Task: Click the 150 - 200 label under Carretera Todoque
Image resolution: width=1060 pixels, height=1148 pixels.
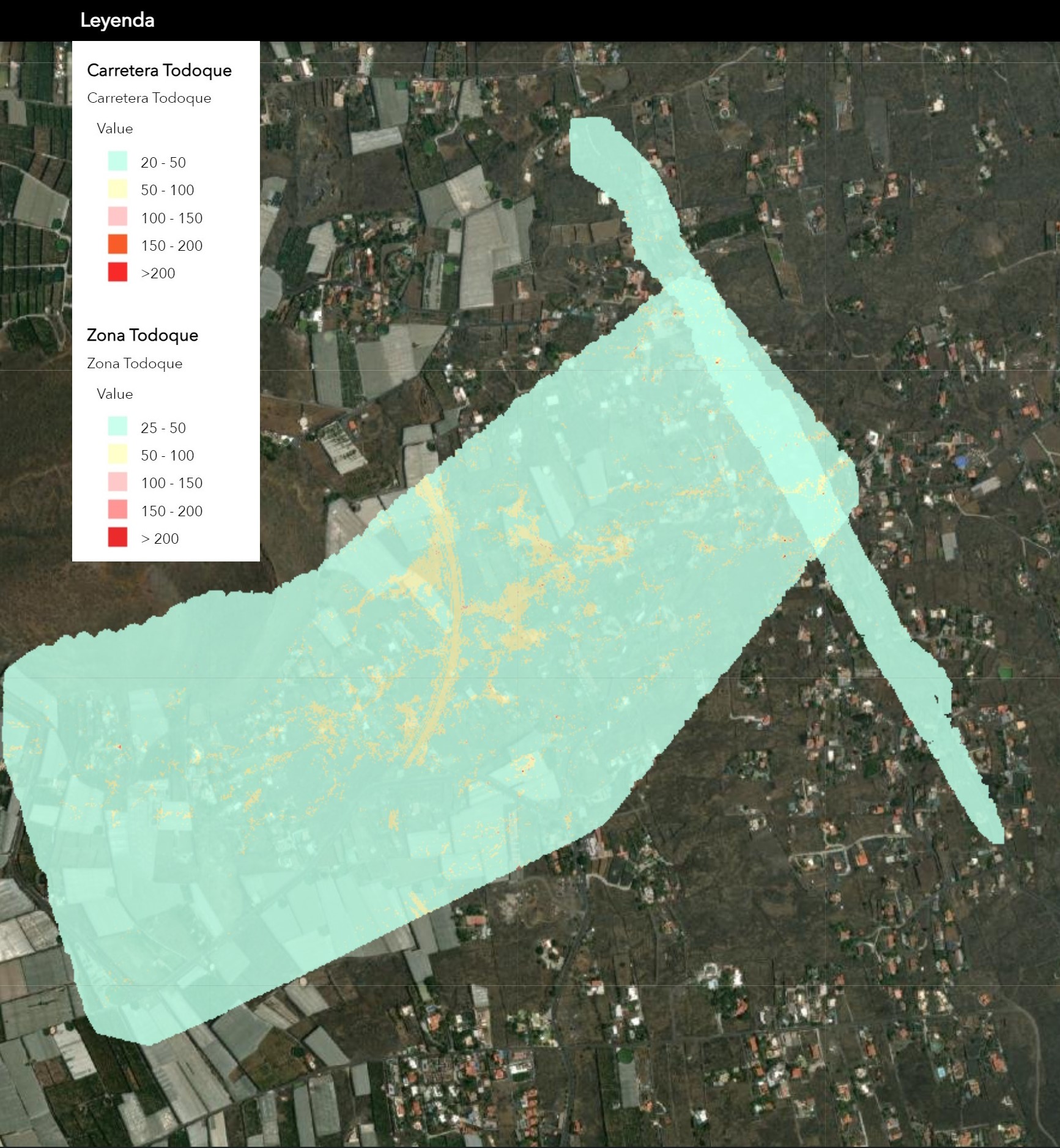Action: pyautogui.click(x=171, y=246)
